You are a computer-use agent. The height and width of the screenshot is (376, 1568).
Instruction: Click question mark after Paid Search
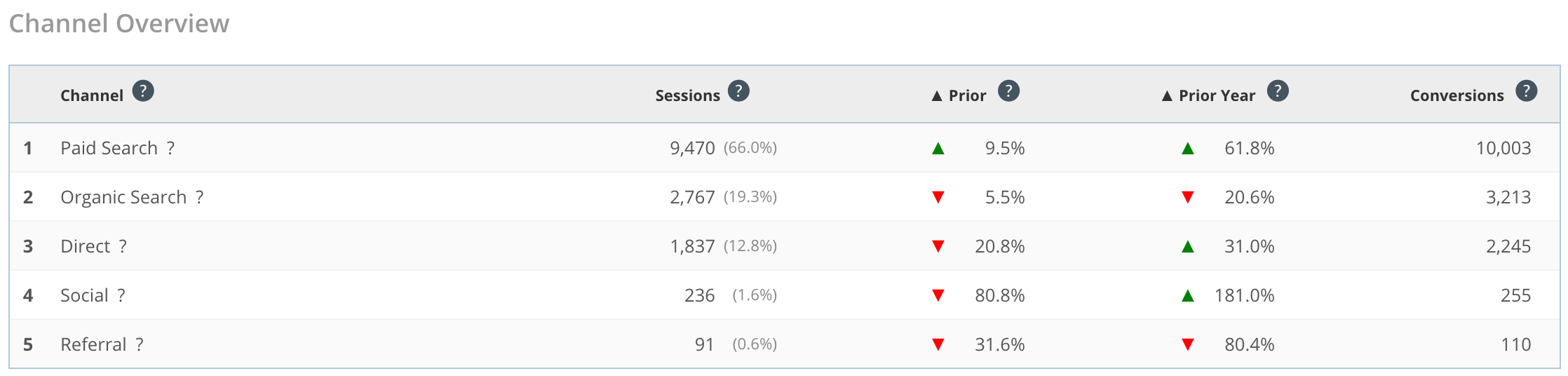tap(170, 148)
